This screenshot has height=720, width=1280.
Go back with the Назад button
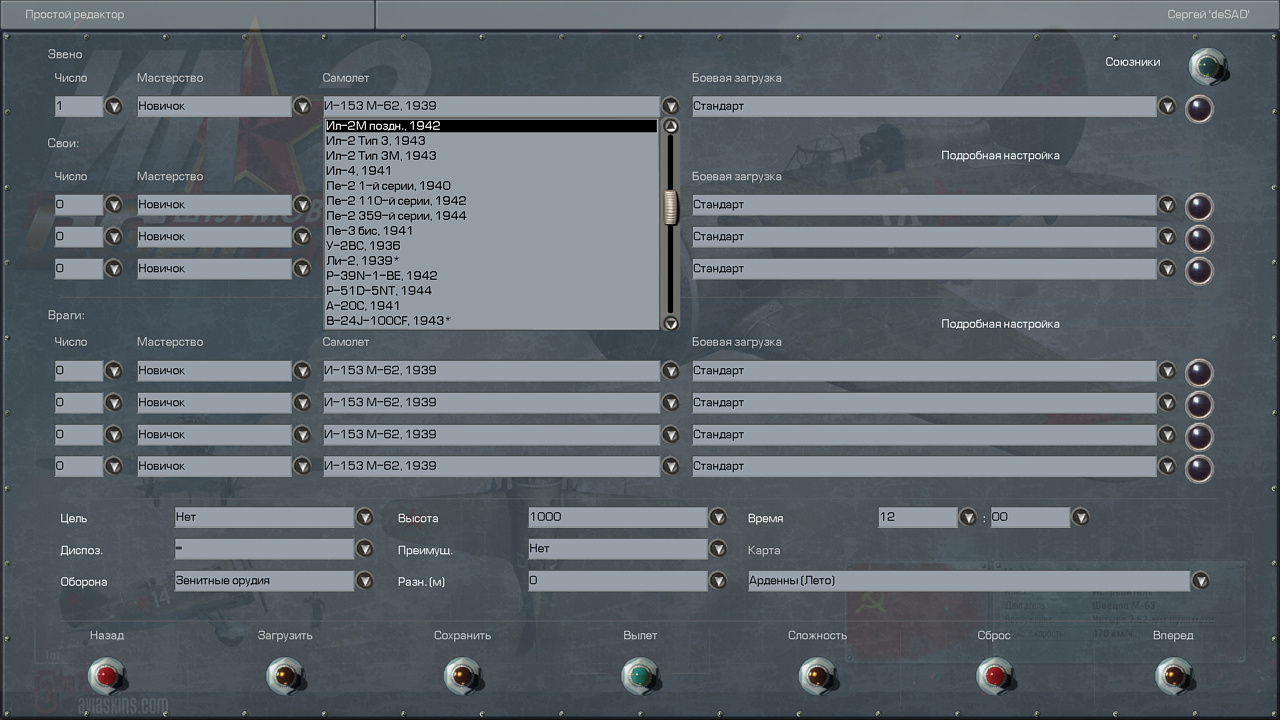[x=105, y=676]
